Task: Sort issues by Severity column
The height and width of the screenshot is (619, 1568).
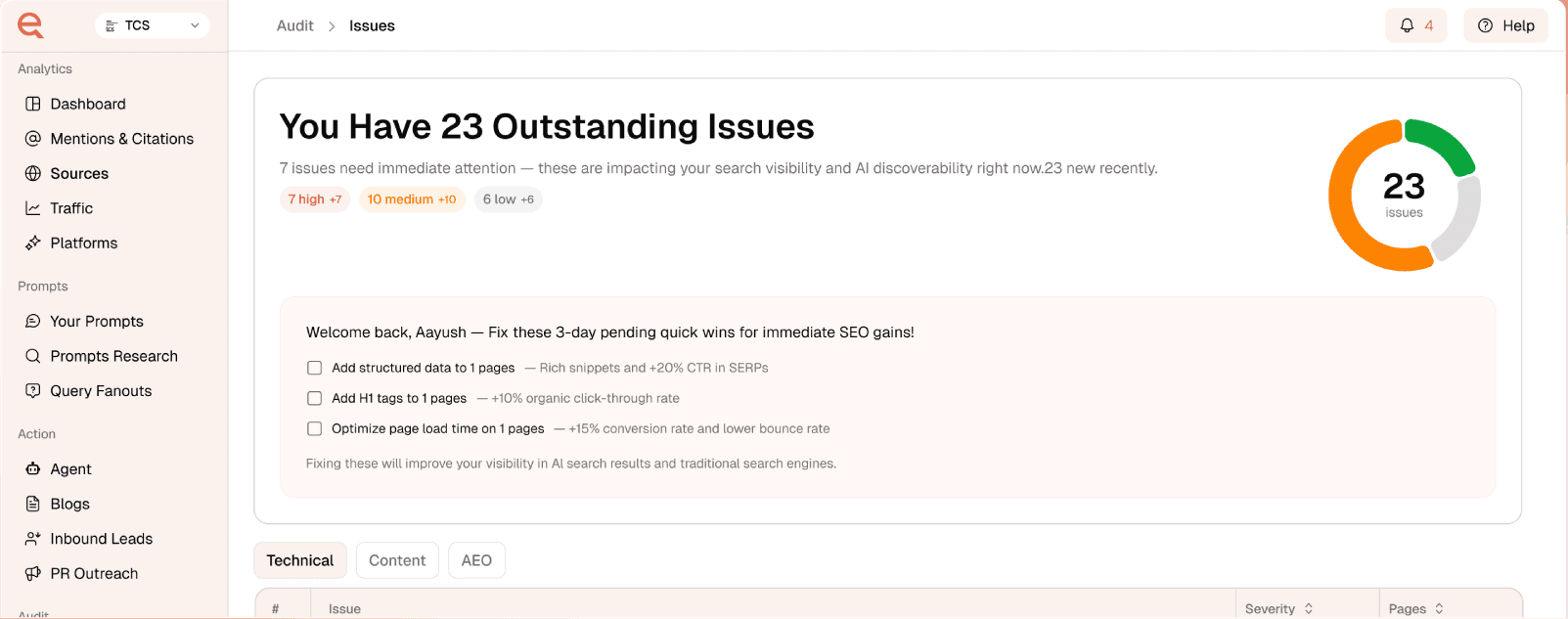Action: (x=1278, y=607)
